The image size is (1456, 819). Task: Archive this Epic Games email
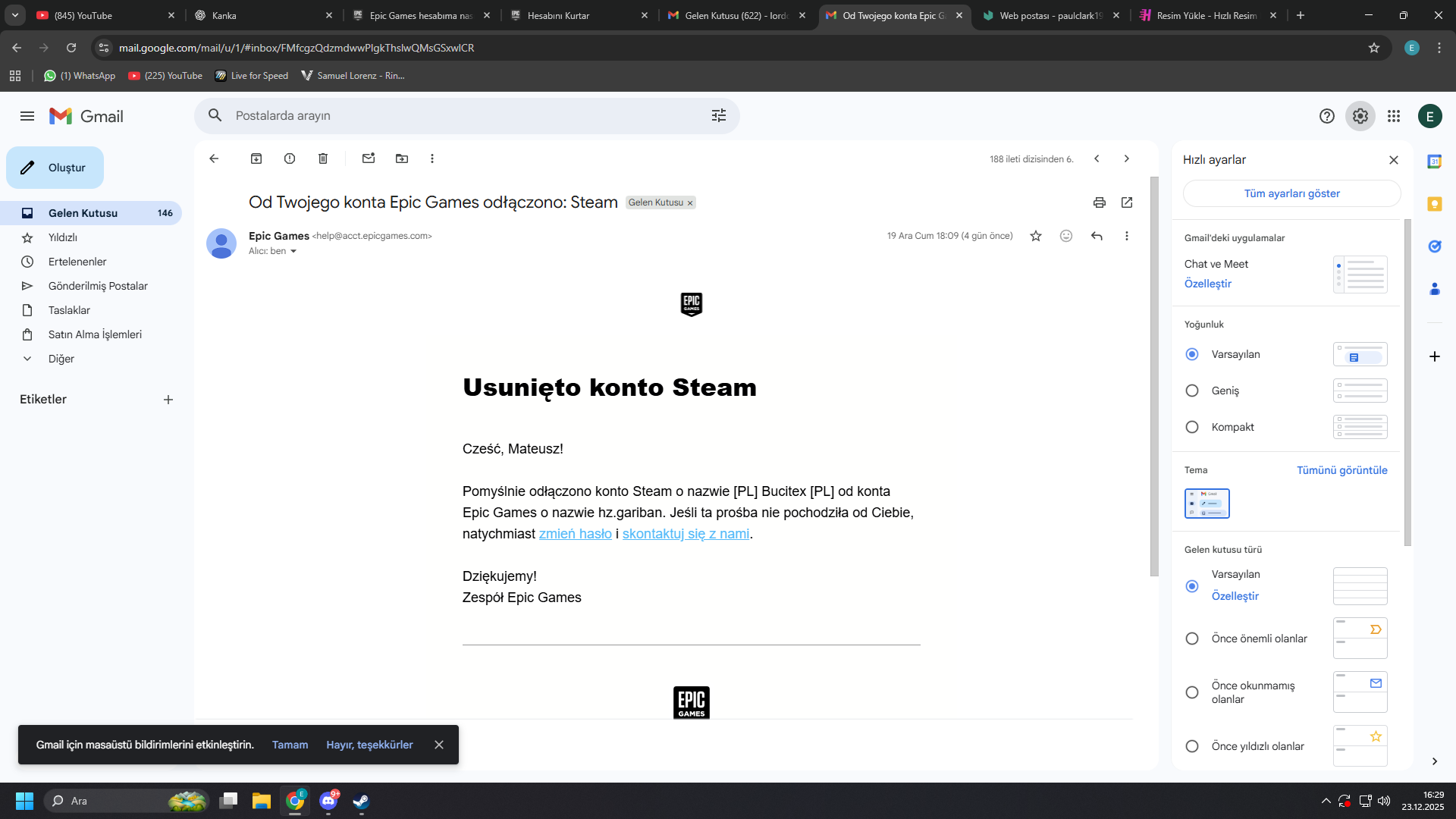256,158
